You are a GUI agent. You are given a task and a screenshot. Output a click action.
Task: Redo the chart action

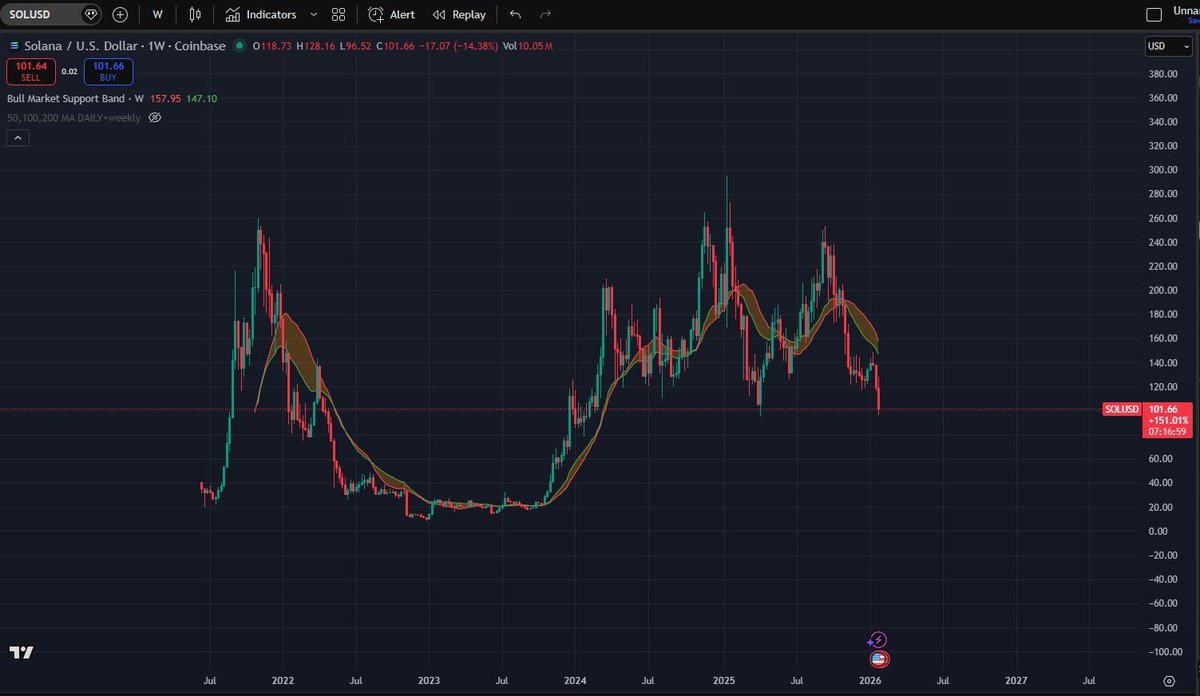pyautogui.click(x=545, y=15)
